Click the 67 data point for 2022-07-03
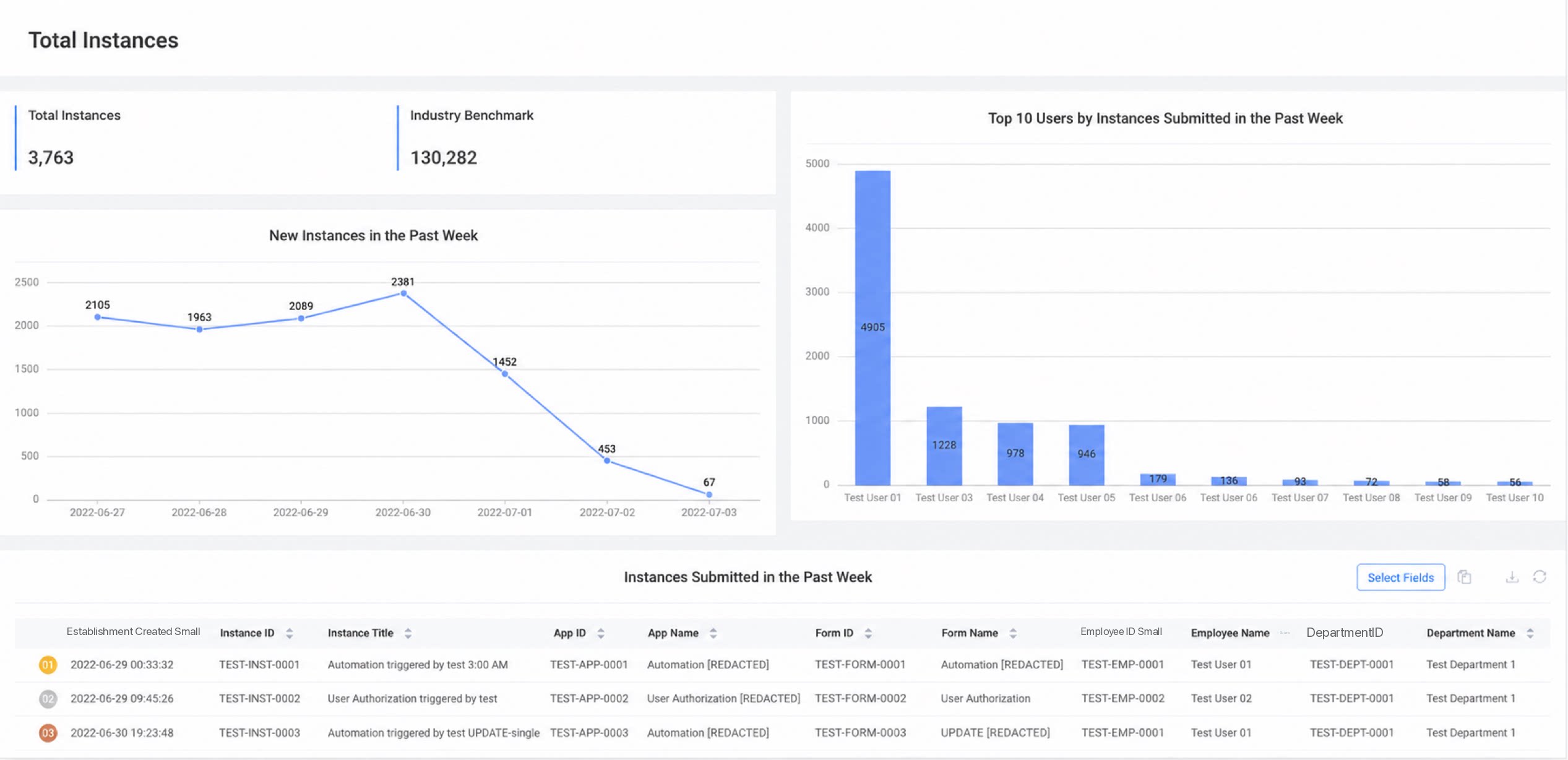Screen dimensions: 1568x760 click(709, 494)
